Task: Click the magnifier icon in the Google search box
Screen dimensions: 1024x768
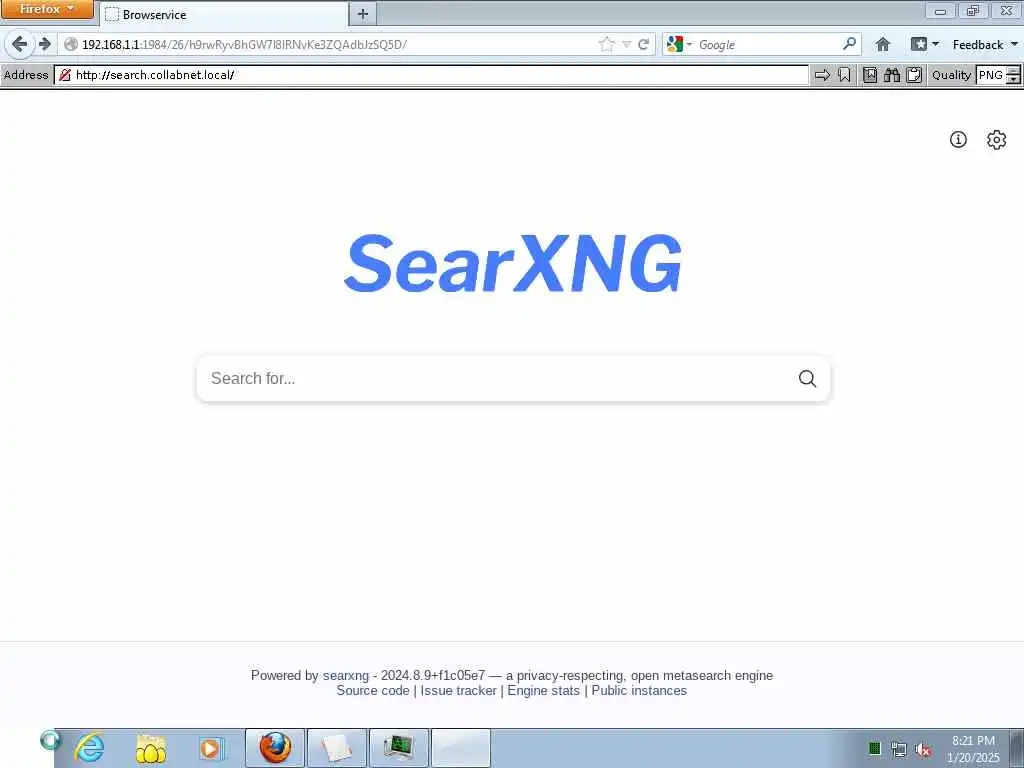Action: point(849,44)
